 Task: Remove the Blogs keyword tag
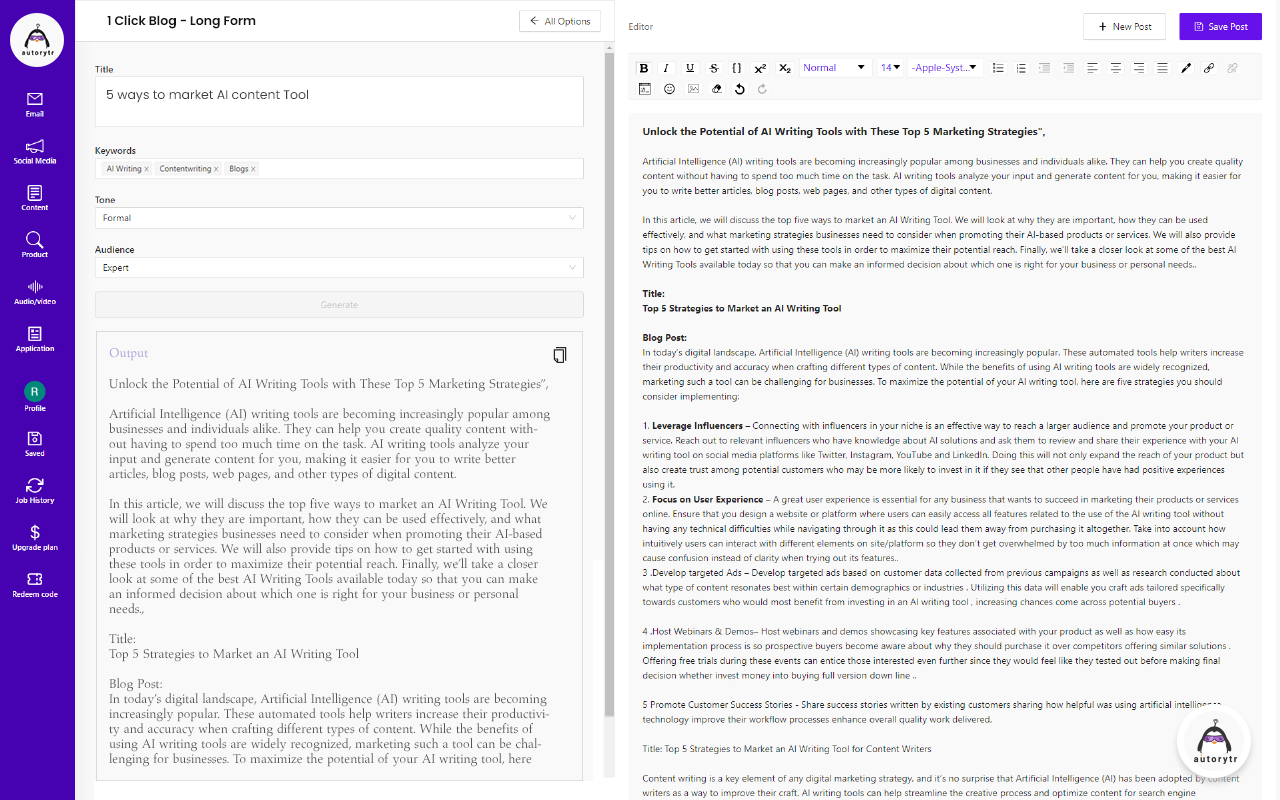point(253,169)
